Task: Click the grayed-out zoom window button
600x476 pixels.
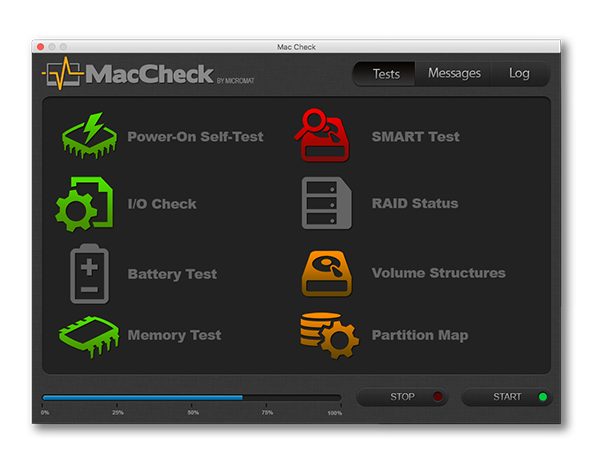Action: 63,47
